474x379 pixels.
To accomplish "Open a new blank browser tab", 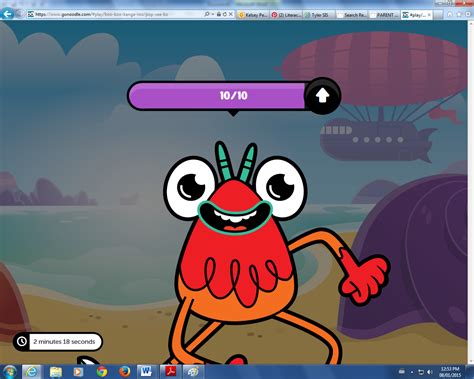I will [x=438, y=15].
